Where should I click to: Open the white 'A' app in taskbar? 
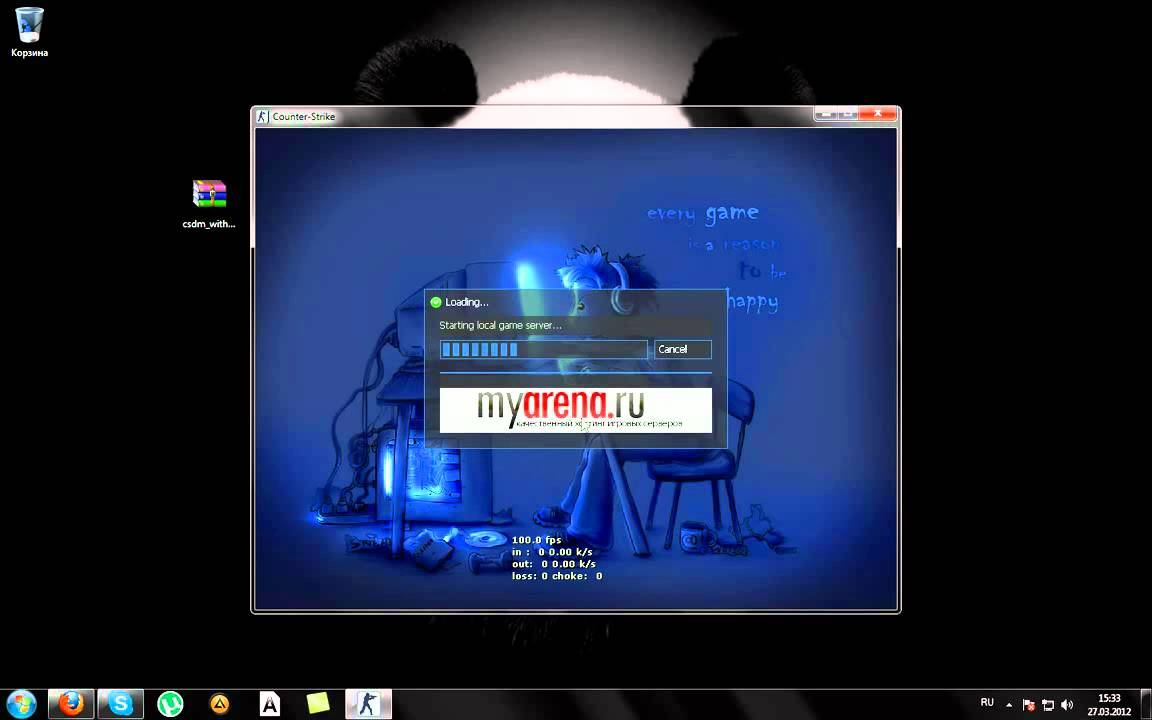pyautogui.click(x=270, y=704)
